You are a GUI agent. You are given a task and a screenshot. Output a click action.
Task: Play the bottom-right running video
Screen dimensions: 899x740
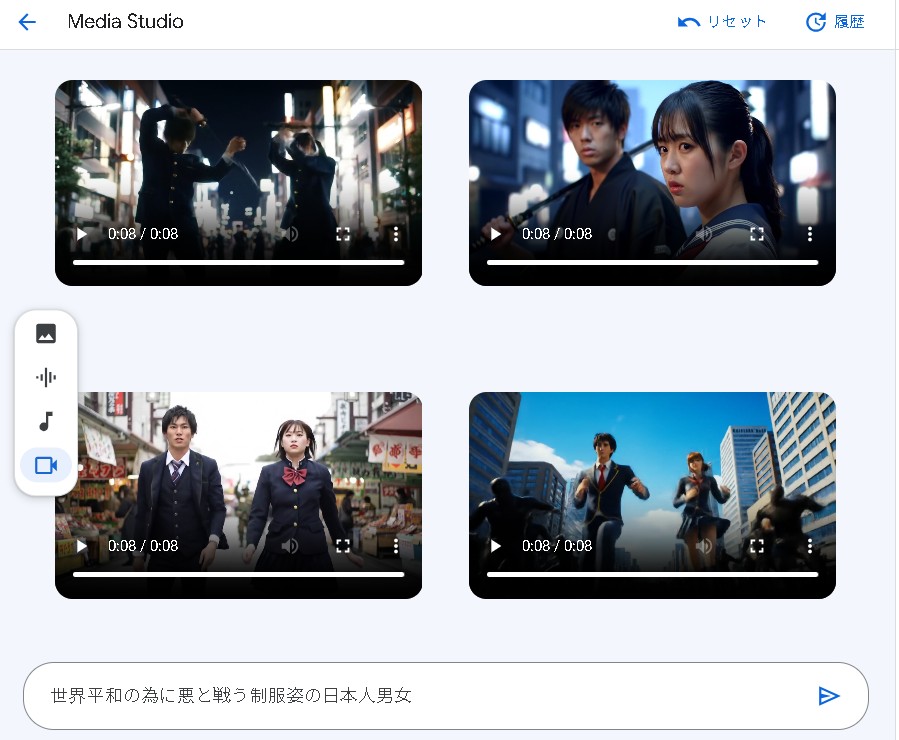coord(496,546)
